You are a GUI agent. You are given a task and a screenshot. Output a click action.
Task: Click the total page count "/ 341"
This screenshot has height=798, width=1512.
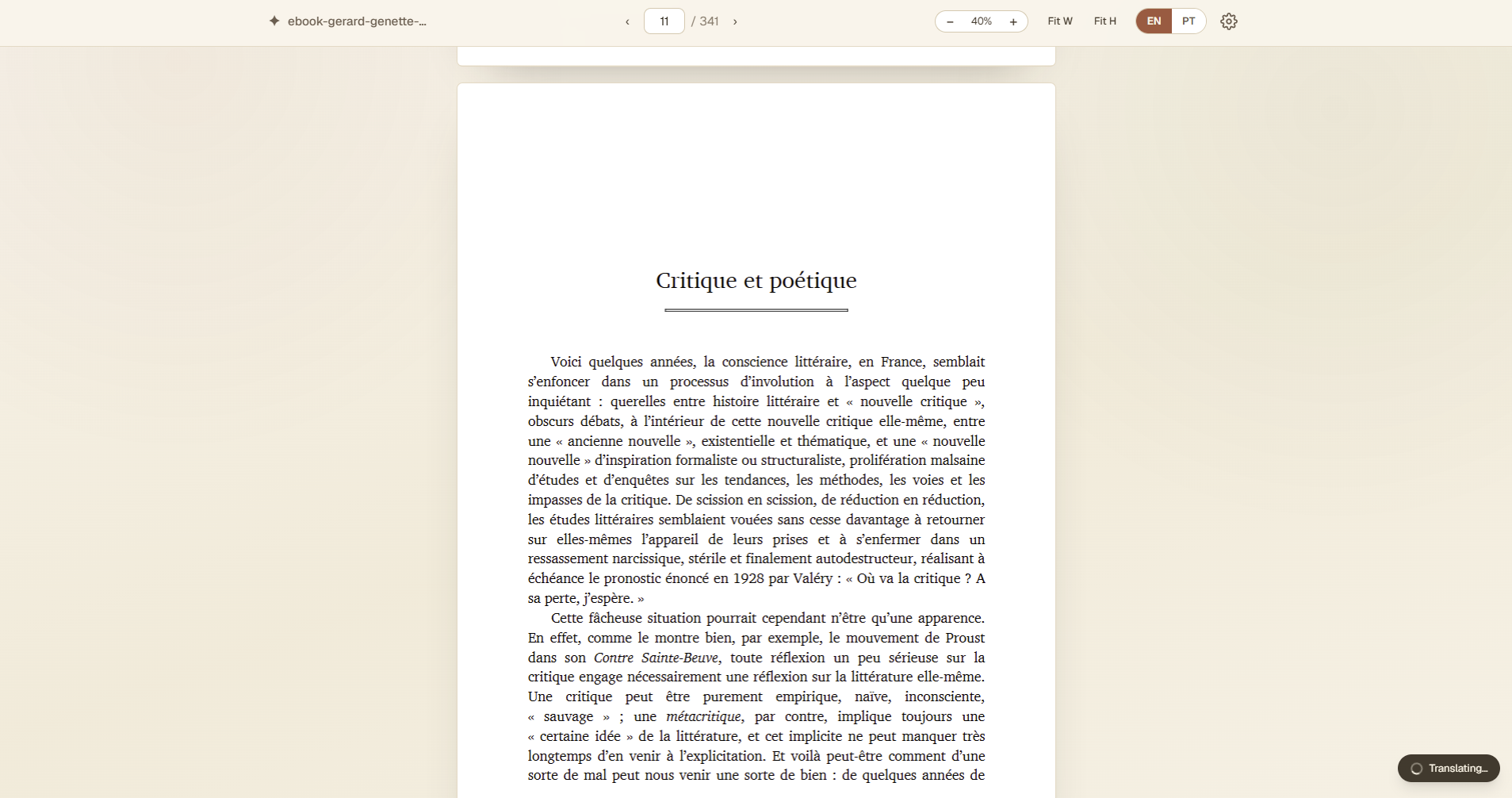(x=705, y=21)
